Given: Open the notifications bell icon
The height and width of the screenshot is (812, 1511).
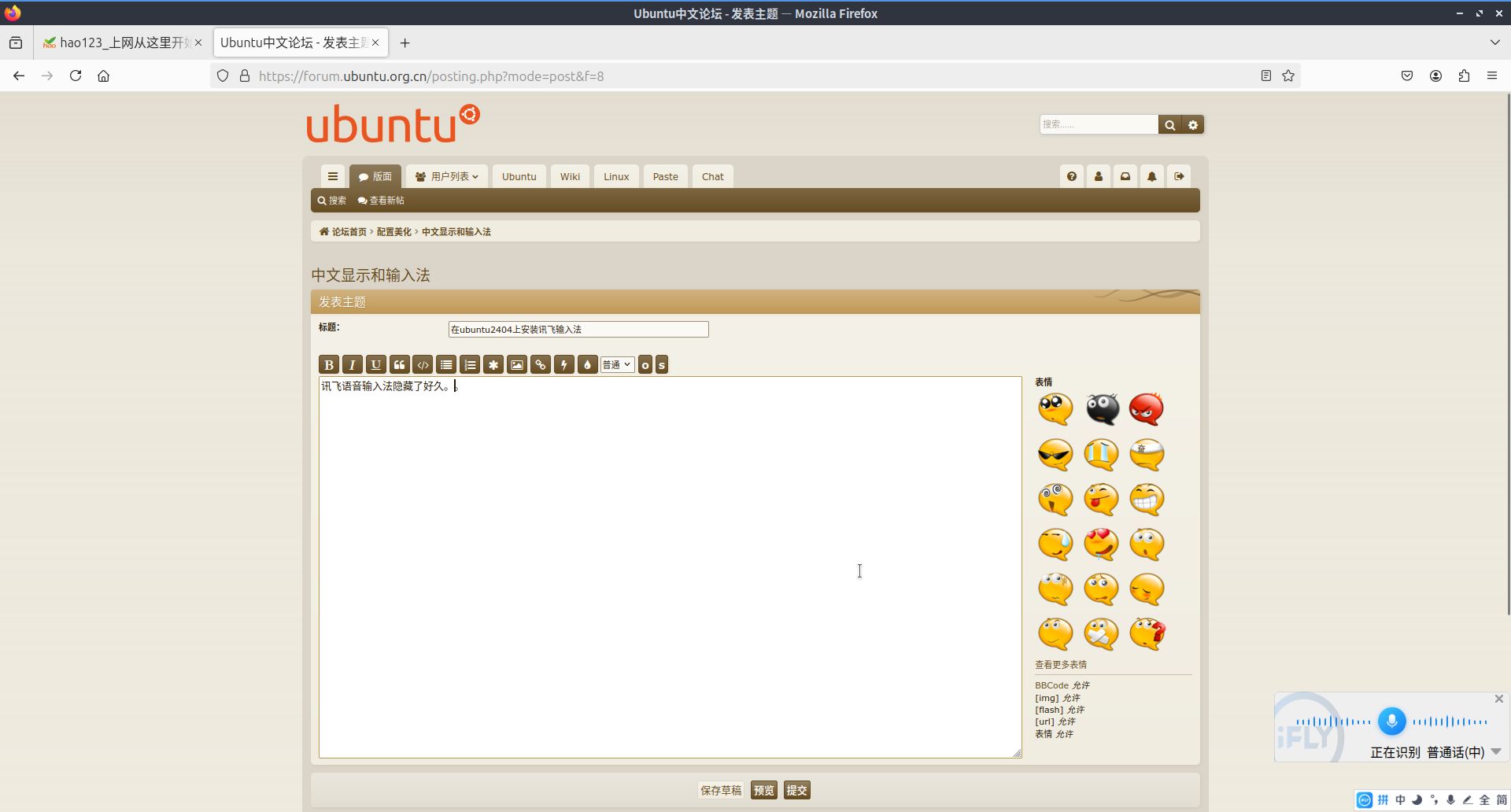Looking at the screenshot, I should 1152,176.
